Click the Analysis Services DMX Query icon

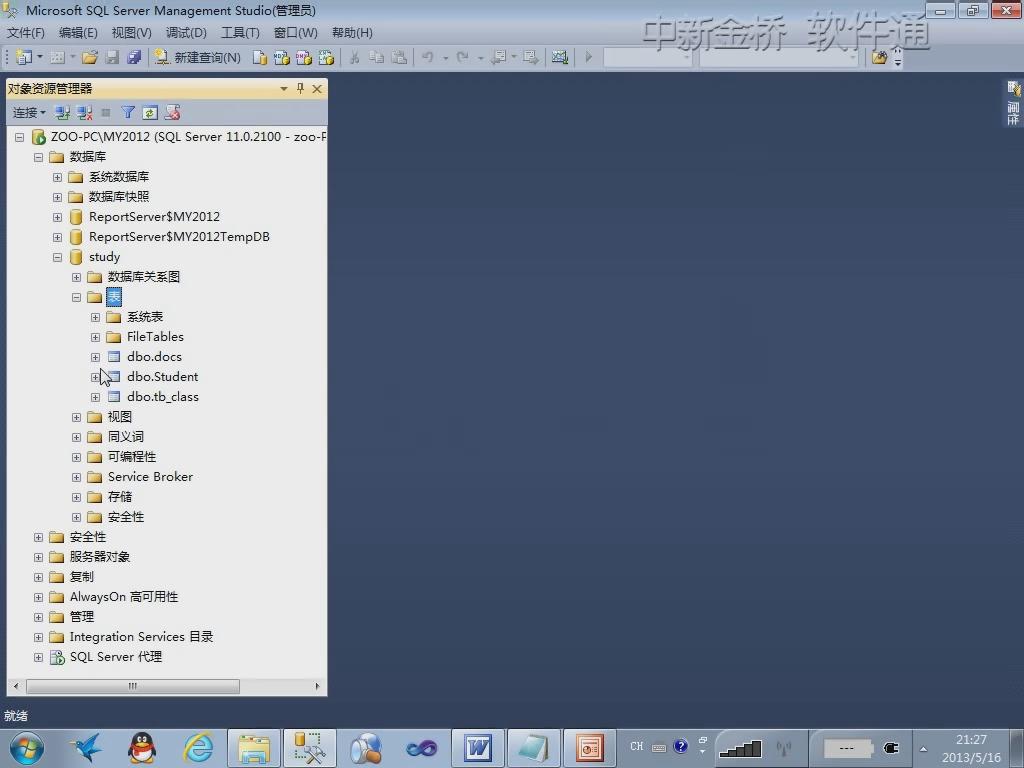(304, 57)
